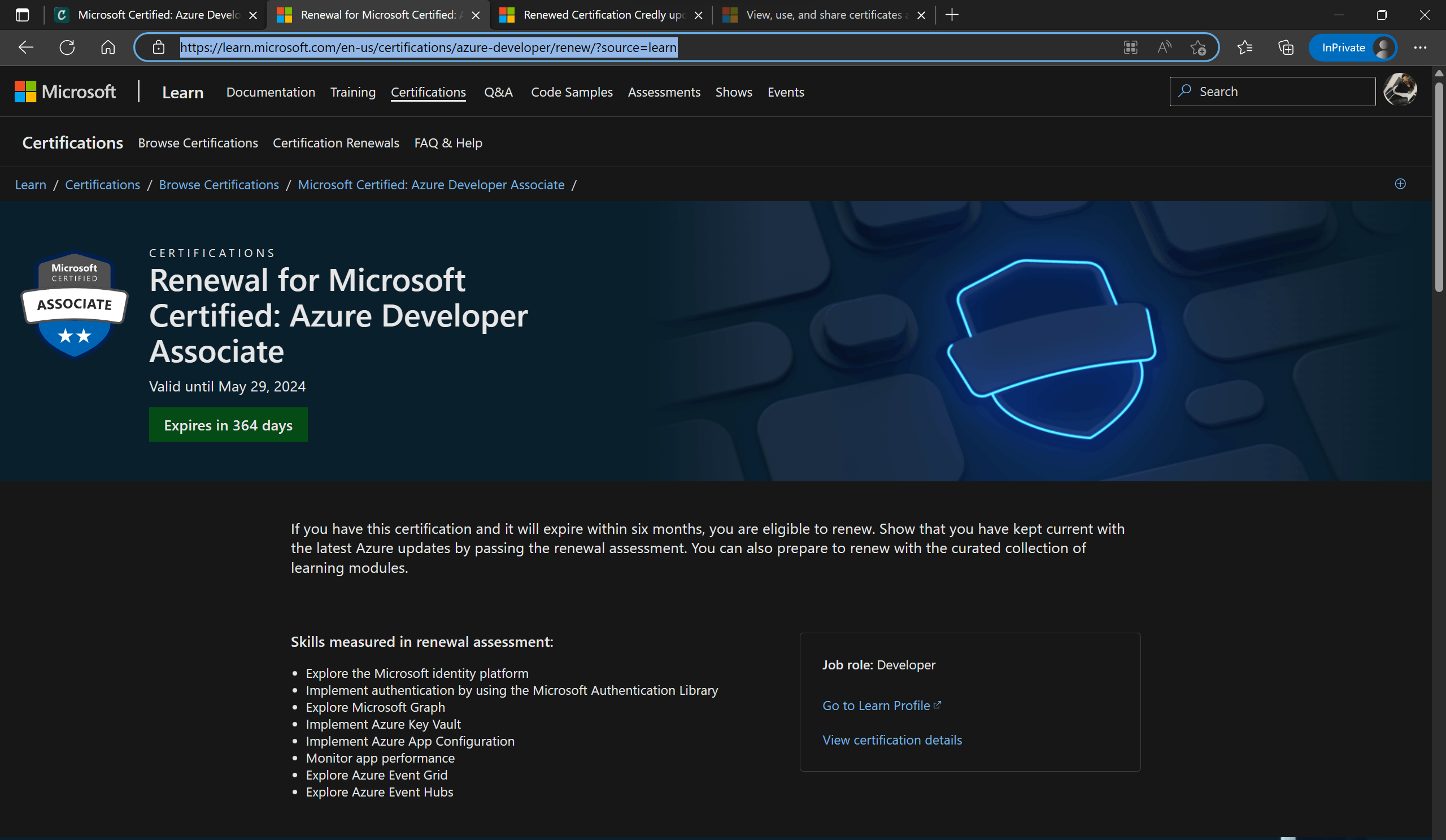
Task: Click 'Monitor app performance' list item
Action: [380, 758]
